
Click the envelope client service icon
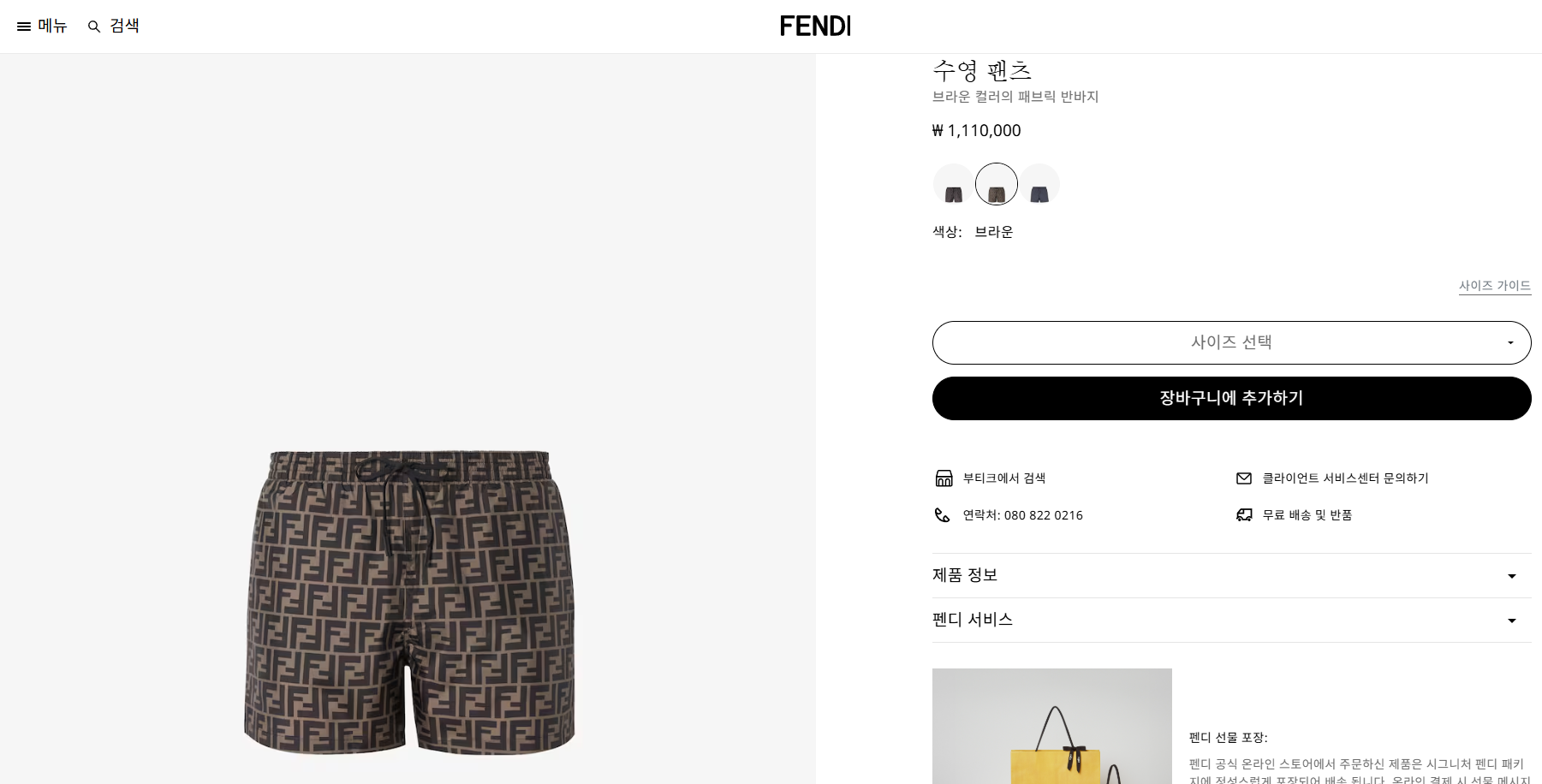(1244, 478)
